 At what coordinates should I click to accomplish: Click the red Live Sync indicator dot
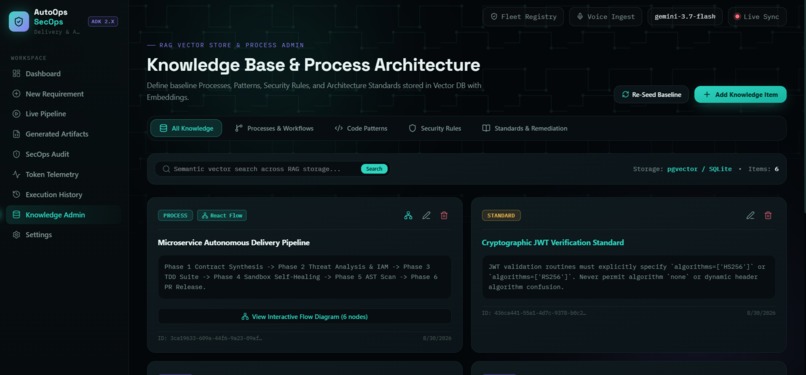tap(737, 16)
